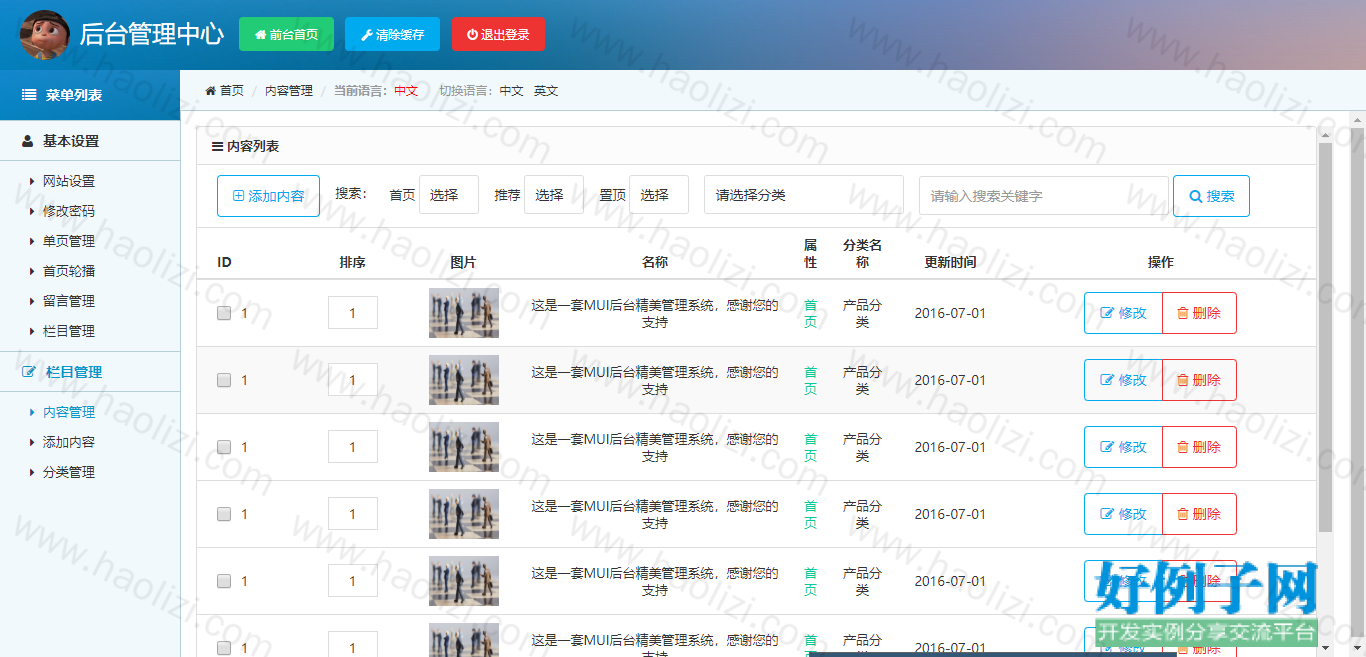The image size is (1366, 657).
Task: Click the user avatar in header
Action: (x=45, y=35)
